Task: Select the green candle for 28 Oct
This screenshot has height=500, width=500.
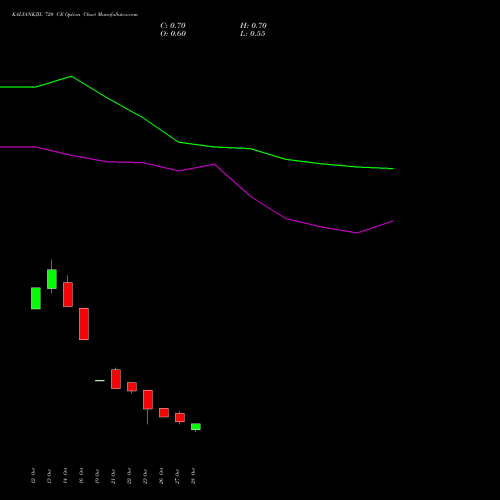Action: tap(196, 427)
